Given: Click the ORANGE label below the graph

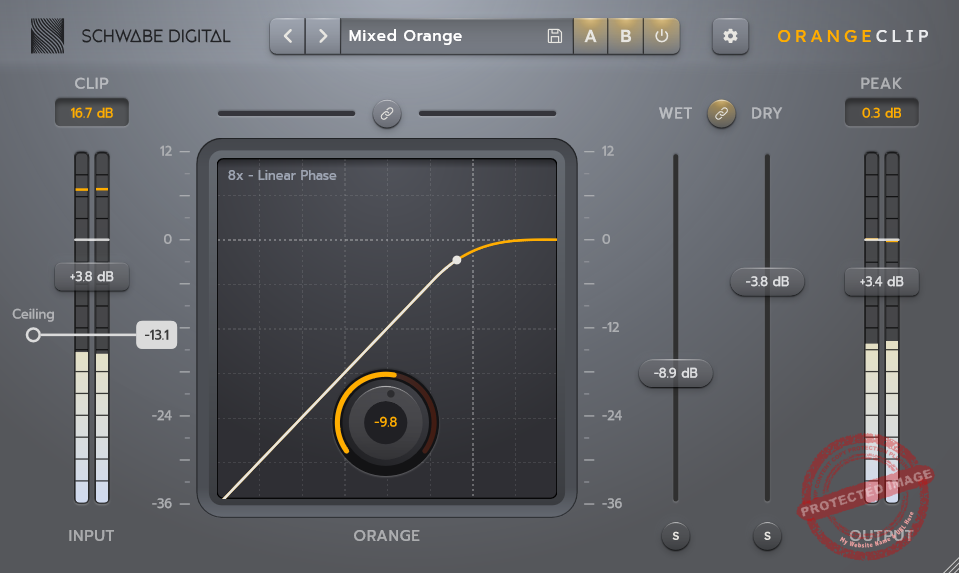Looking at the screenshot, I should 387,536.
